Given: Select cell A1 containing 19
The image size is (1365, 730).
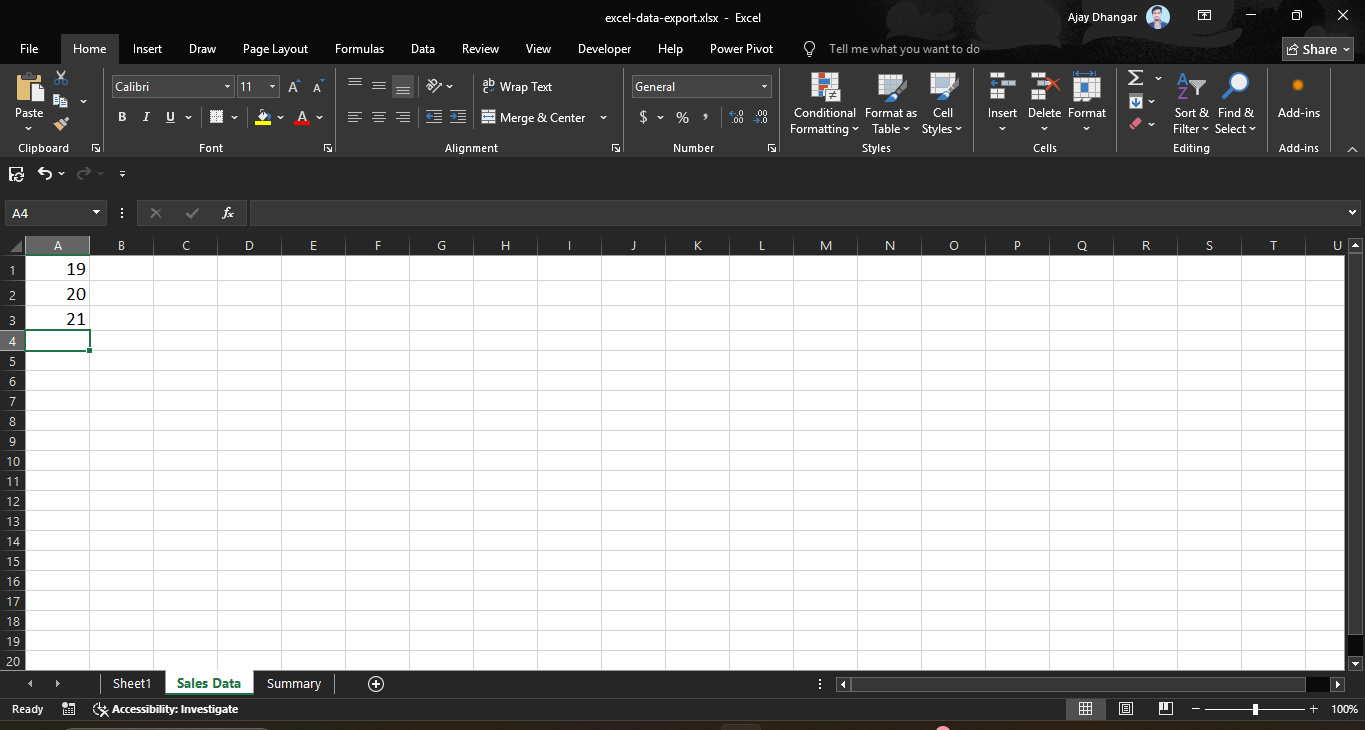Looking at the screenshot, I should pos(57,269).
